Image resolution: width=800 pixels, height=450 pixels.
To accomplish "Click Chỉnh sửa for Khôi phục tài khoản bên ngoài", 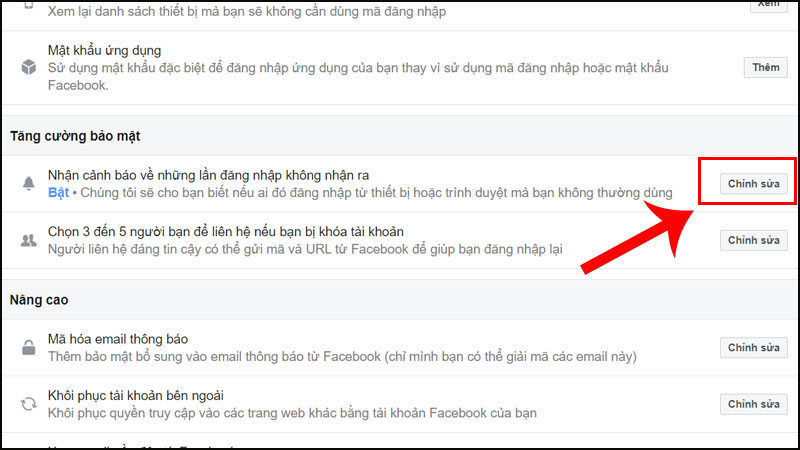I will [x=754, y=404].
